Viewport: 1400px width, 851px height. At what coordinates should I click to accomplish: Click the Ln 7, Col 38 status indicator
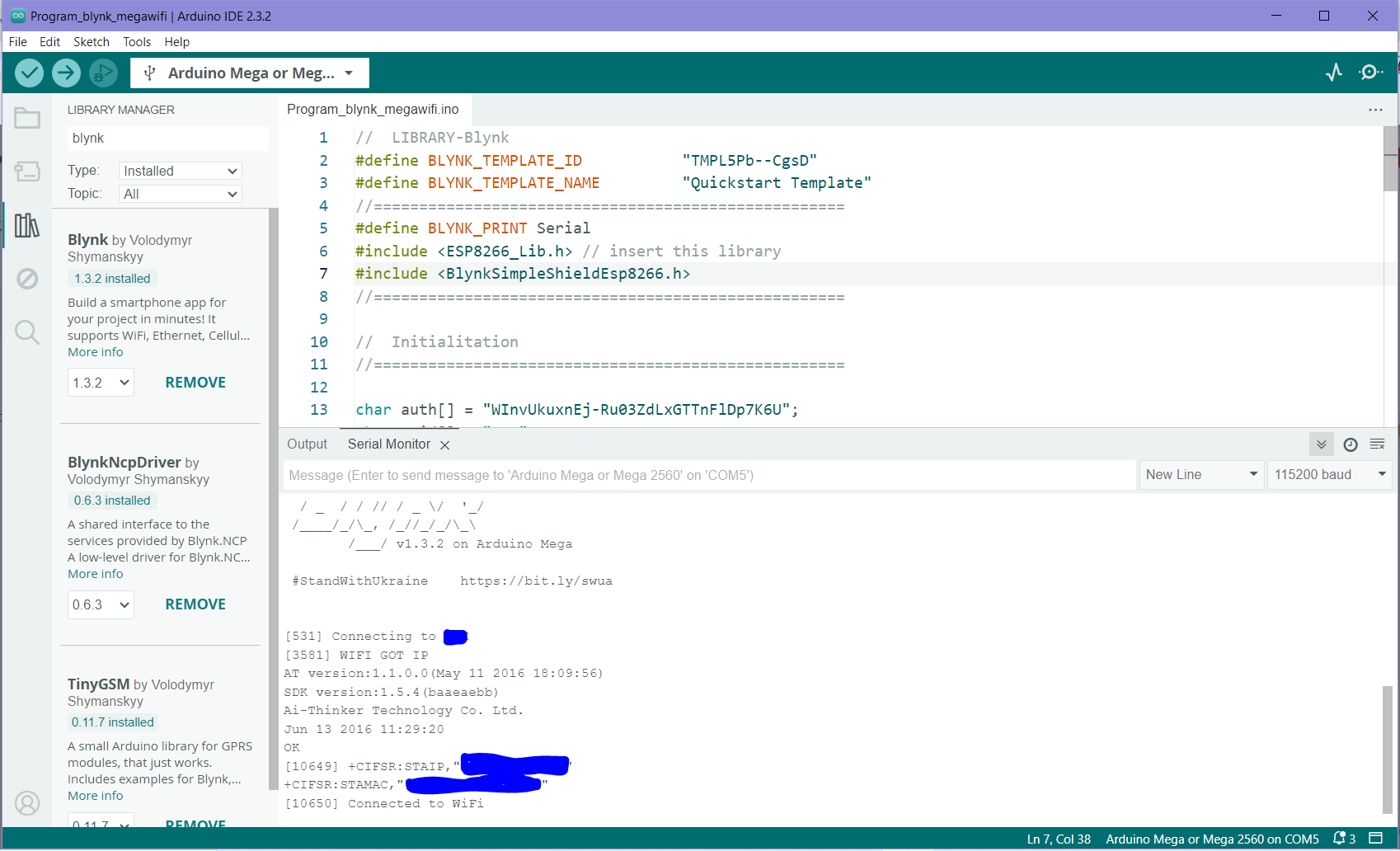tap(1059, 839)
